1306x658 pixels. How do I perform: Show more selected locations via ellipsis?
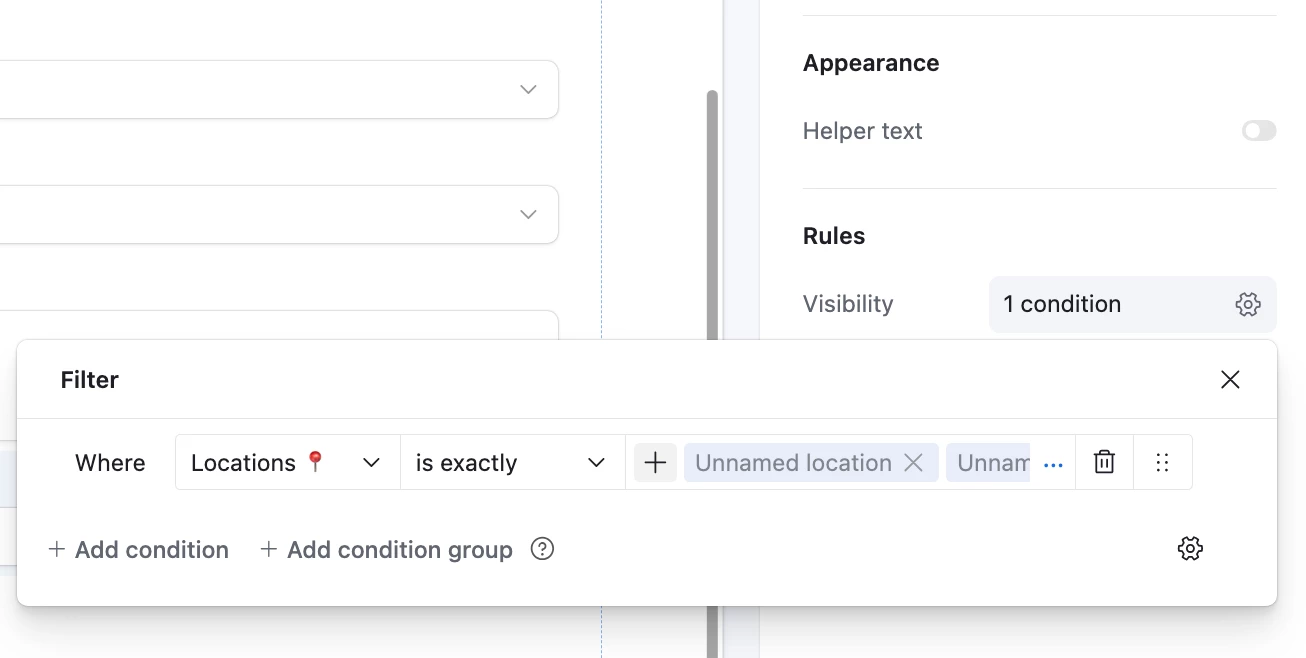(x=1053, y=464)
